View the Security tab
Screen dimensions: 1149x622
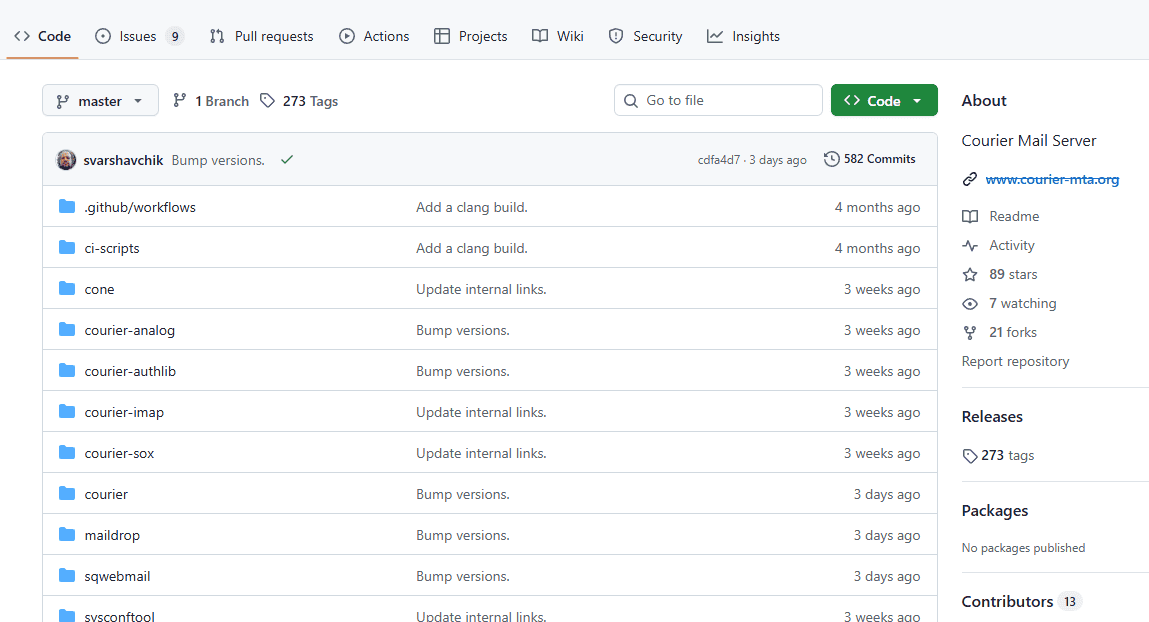(x=645, y=36)
